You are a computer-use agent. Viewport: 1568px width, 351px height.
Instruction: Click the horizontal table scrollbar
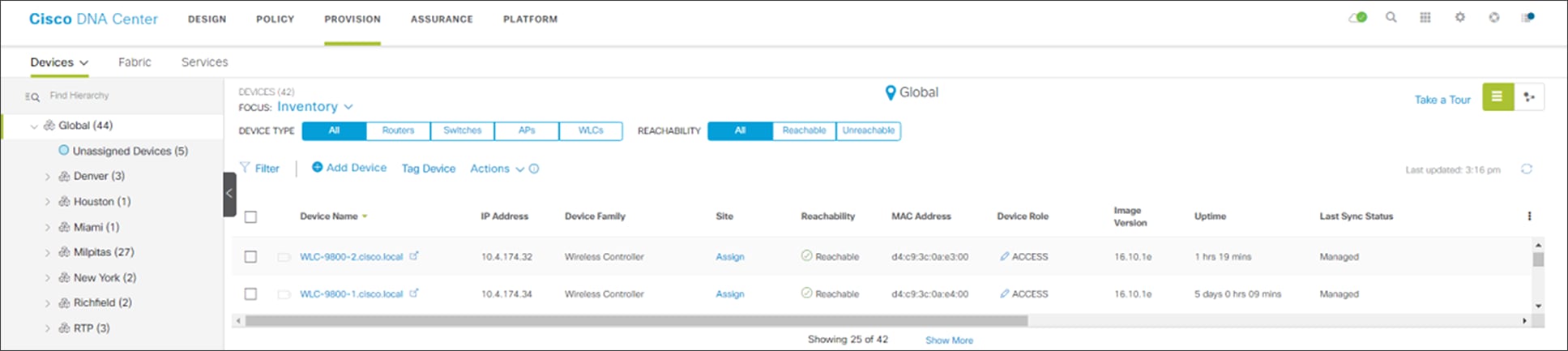[637, 321]
